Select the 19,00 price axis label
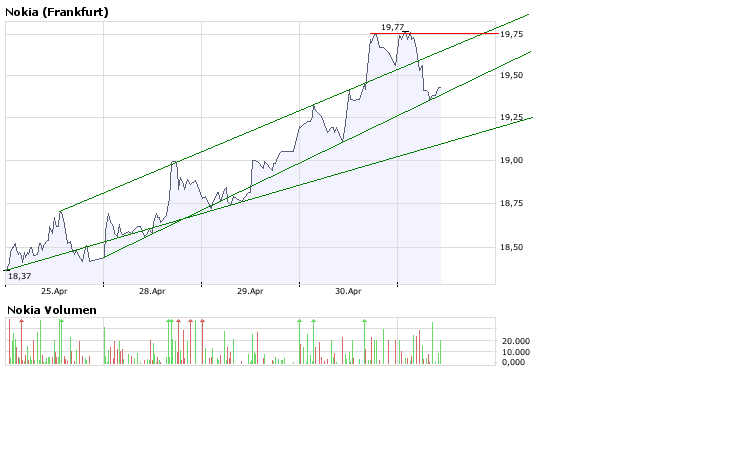738x475 pixels. tap(512, 160)
